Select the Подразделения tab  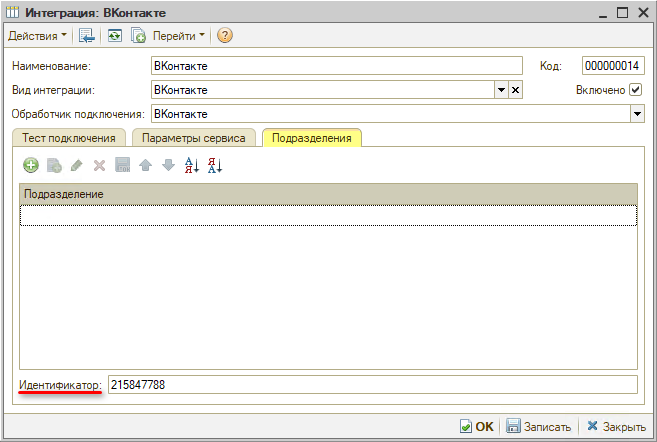point(312,138)
